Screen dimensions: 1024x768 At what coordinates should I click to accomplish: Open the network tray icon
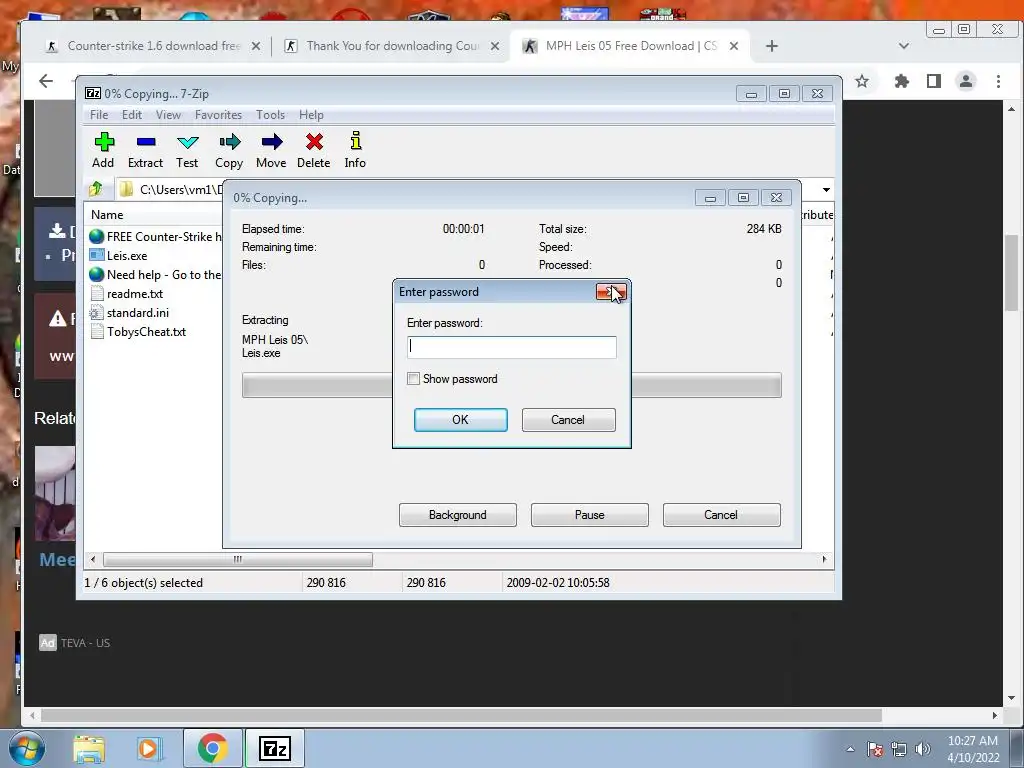click(x=899, y=749)
